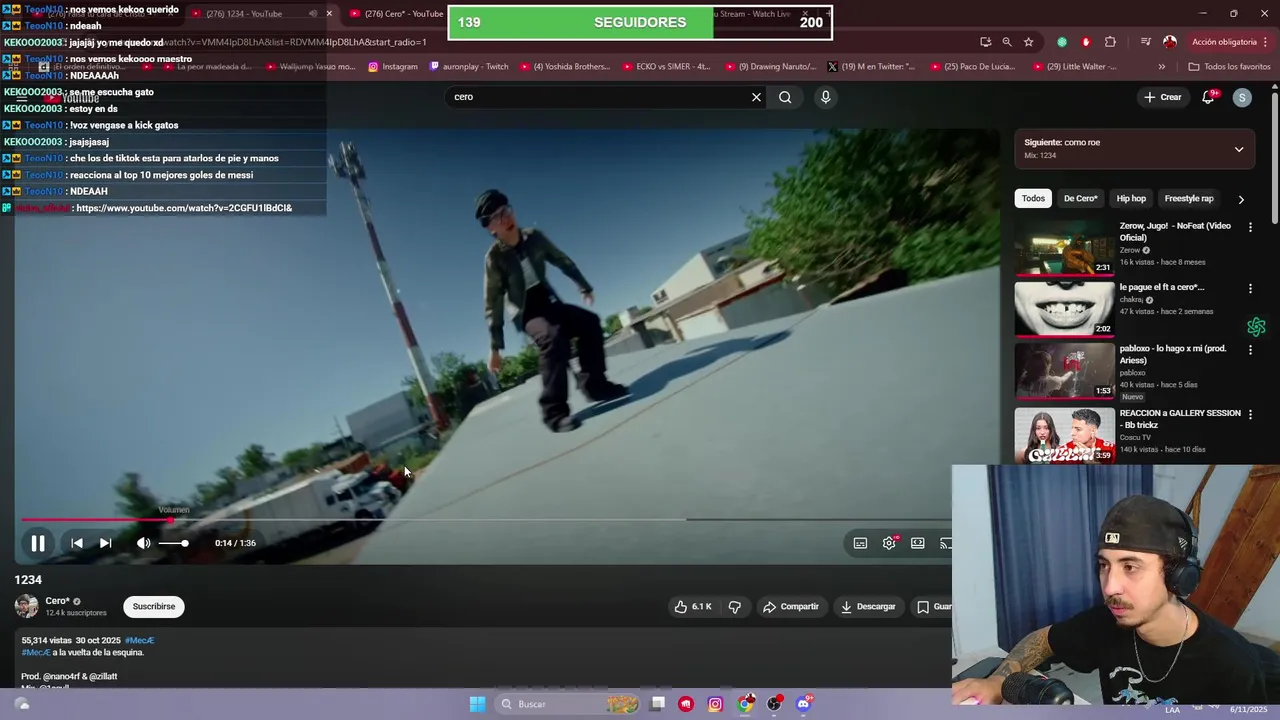Open the 'Todos los favoritos' folder
The image size is (1280, 720).
1229,67
